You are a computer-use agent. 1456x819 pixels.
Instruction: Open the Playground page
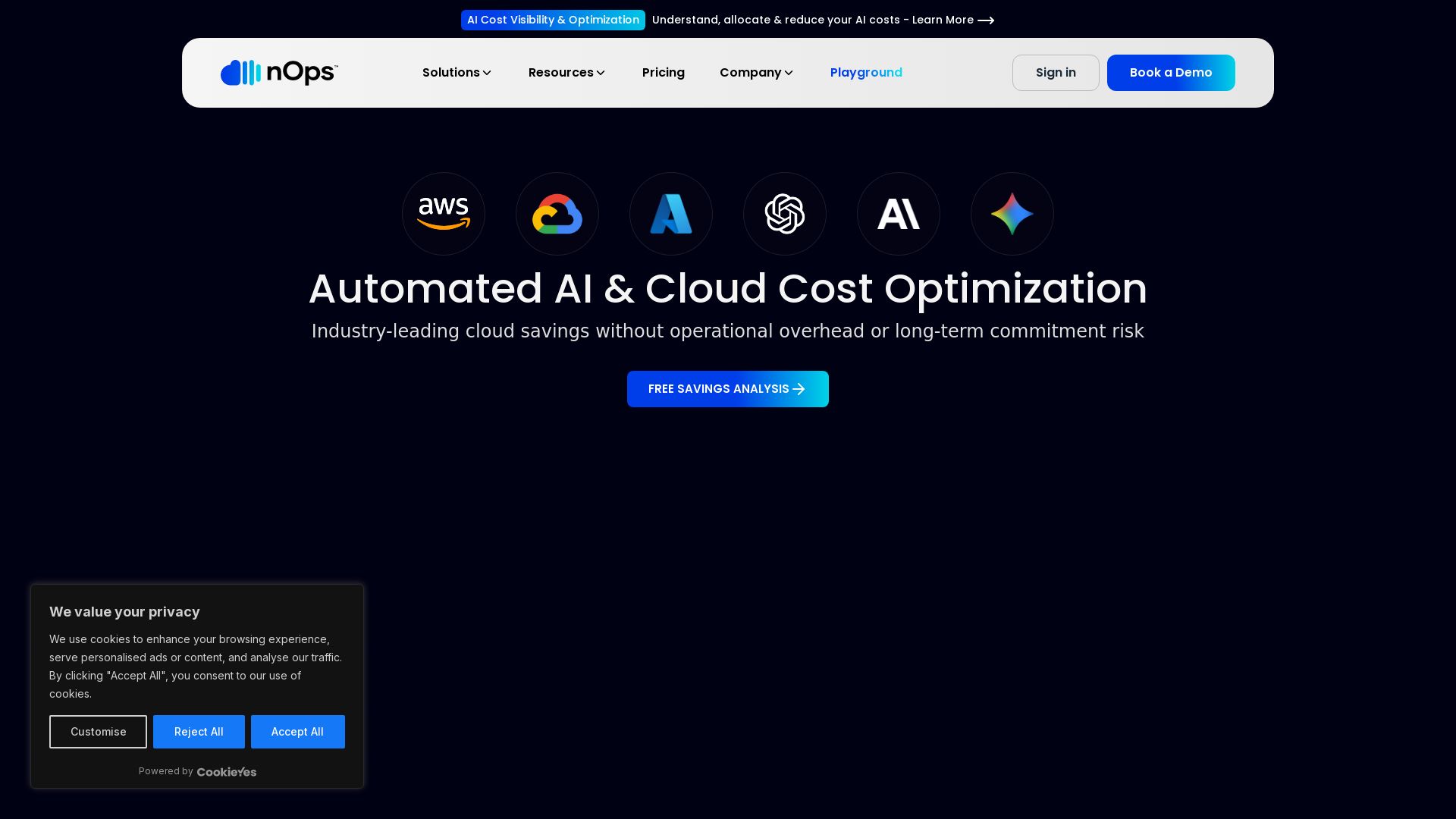(866, 73)
